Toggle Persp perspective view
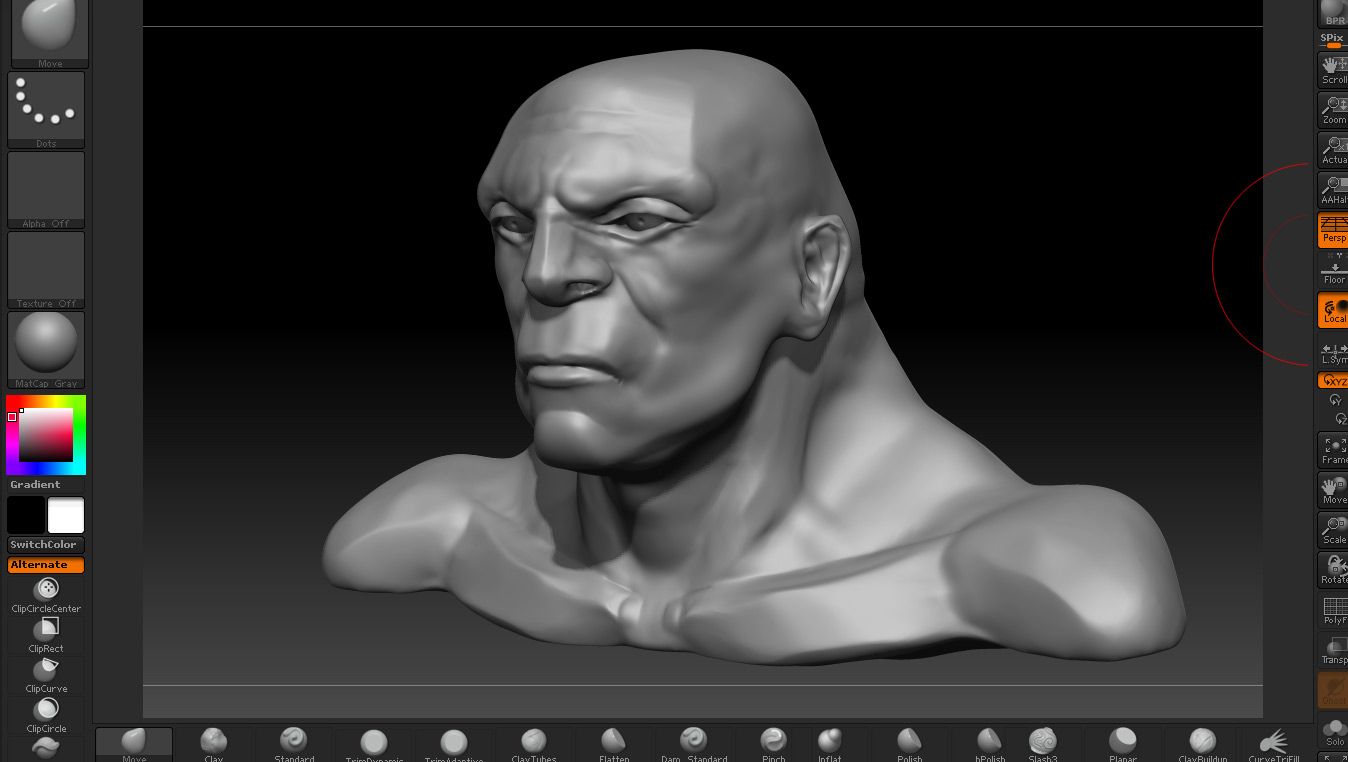 click(1333, 230)
